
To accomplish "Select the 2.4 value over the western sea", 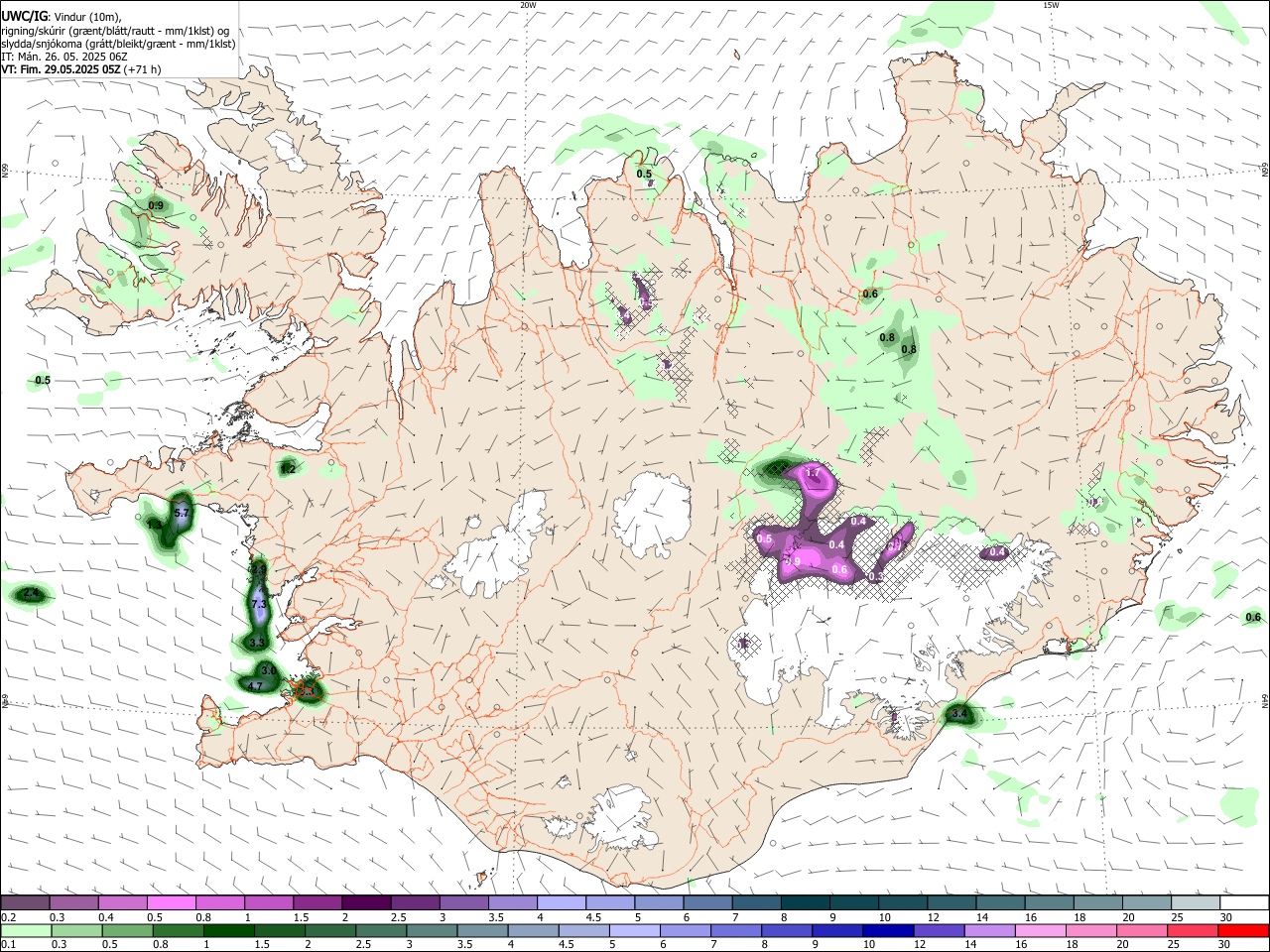I will click(x=31, y=593).
